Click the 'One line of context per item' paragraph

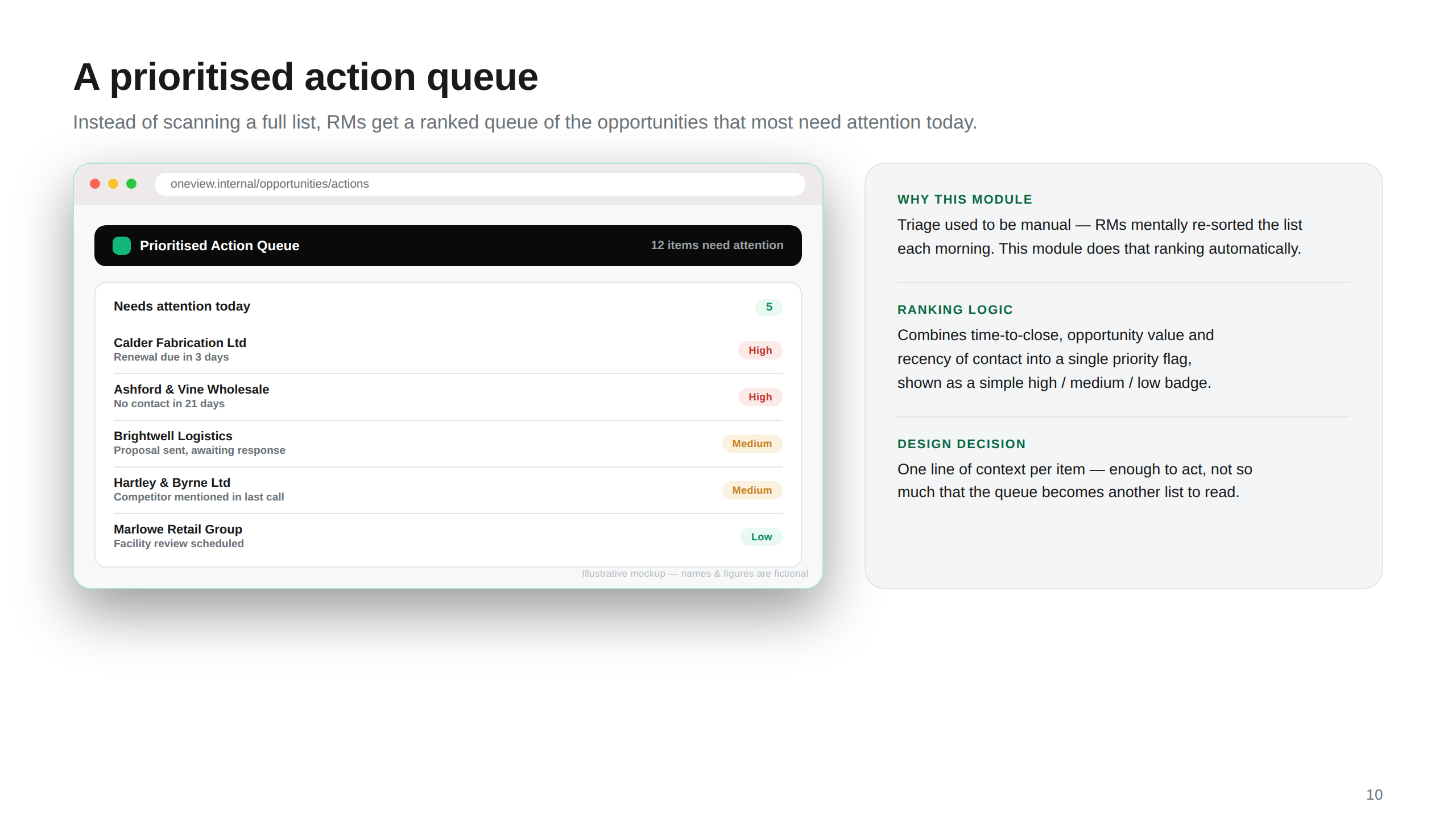1074,481
